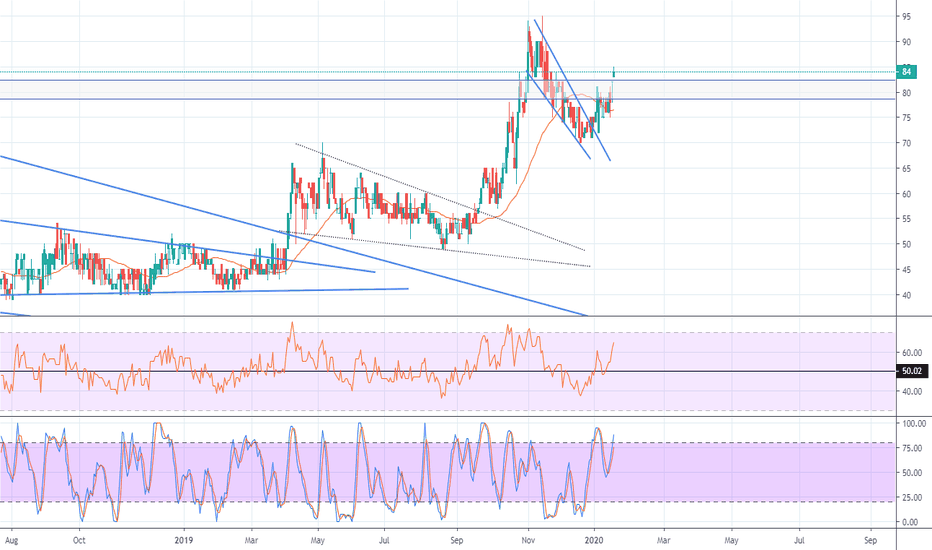This screenshot has width=932, height=550.
Task: Click the green 84 current price tag
Action: coord(906,72)
